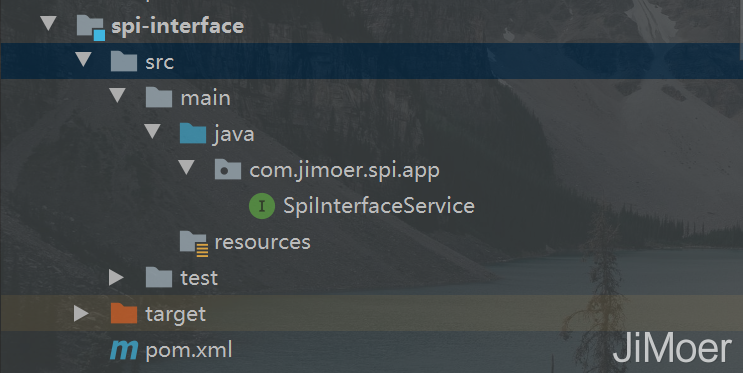This screenshot has width=743, height=373.
Task: Expand the target folder arrow
Action: [81, 314]
